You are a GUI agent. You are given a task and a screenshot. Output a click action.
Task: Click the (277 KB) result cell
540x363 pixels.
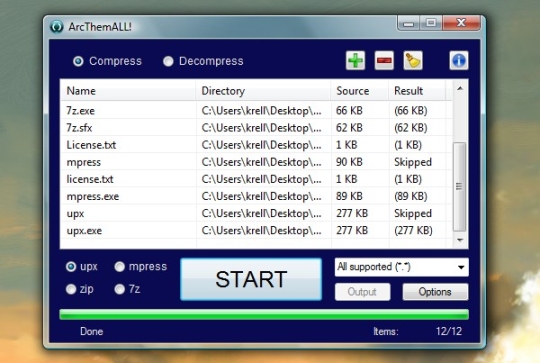click(413, 230)
